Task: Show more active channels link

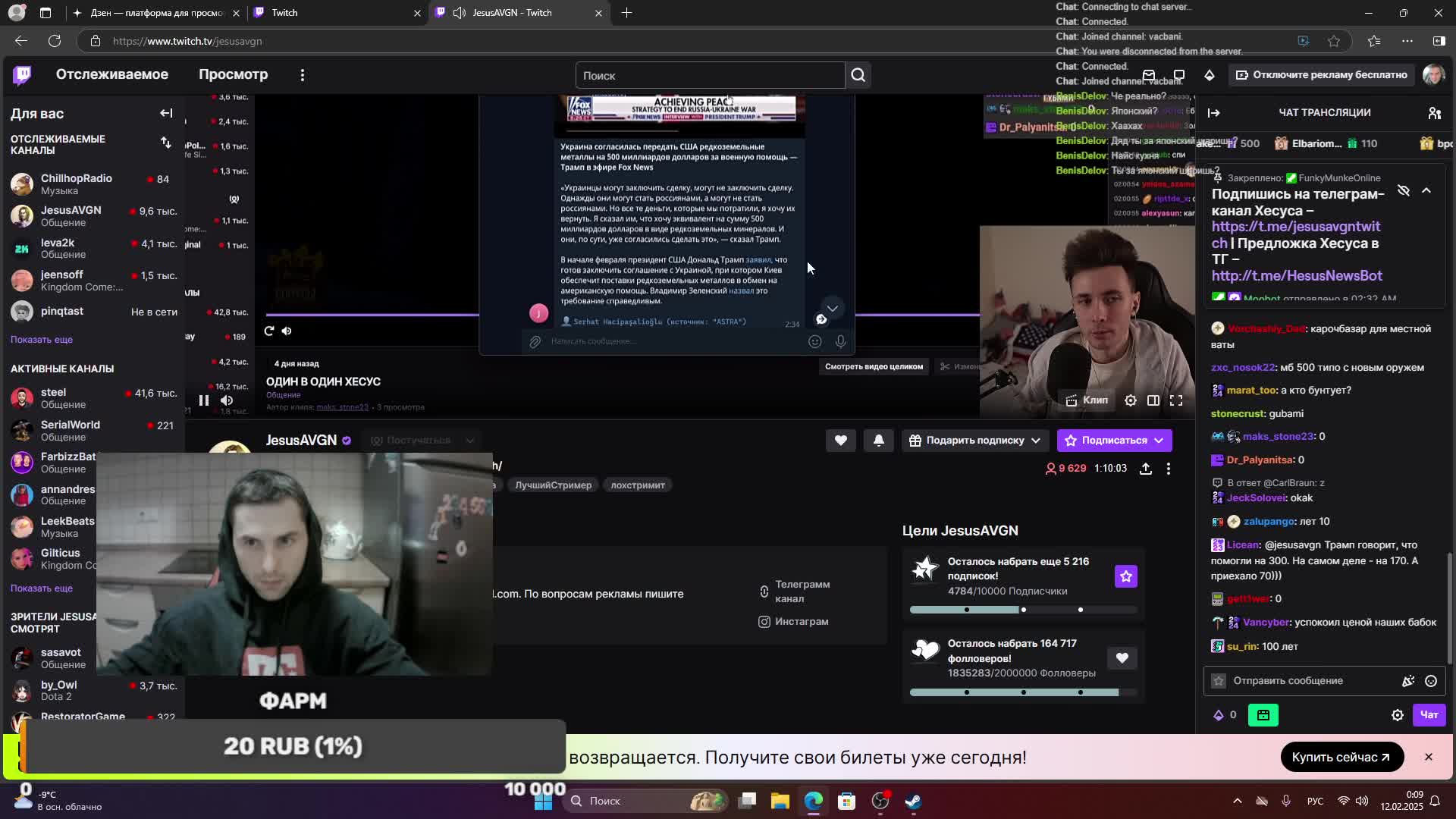Action: point(42,588)
